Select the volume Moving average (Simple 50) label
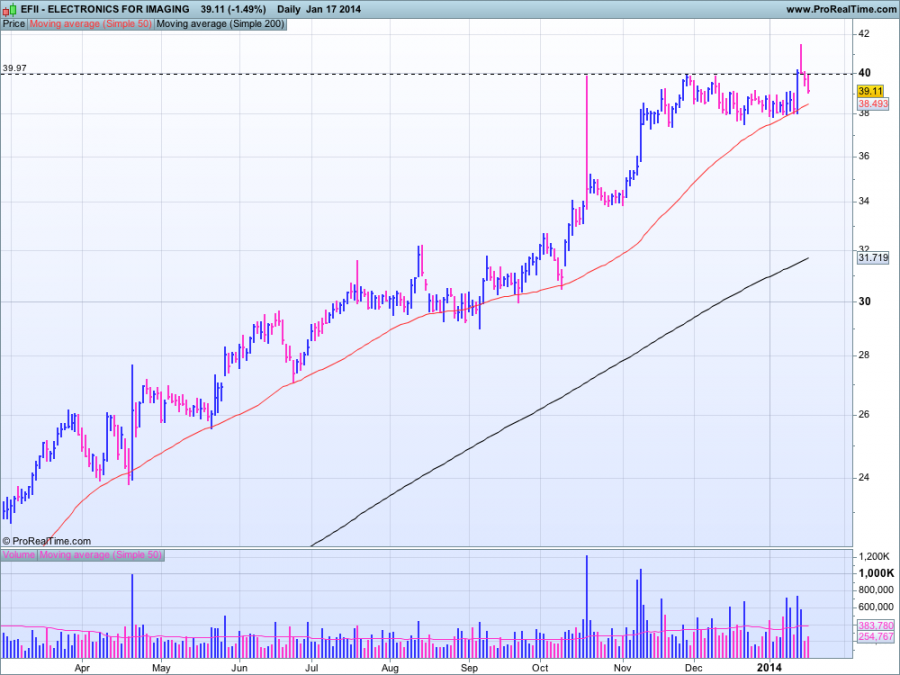 [x=100, y=555]
